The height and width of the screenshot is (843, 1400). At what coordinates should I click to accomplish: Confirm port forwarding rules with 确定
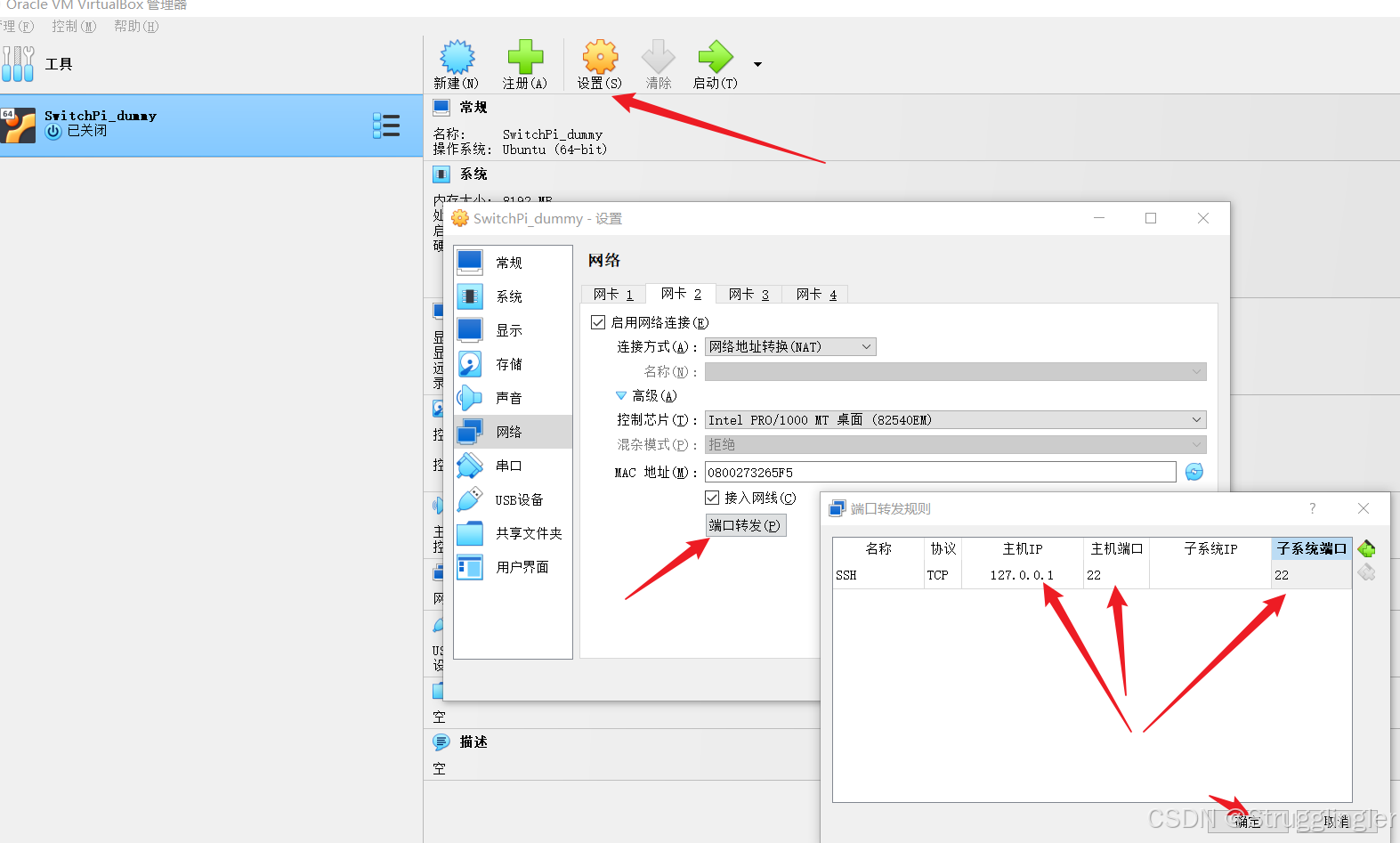point(1248,822)
